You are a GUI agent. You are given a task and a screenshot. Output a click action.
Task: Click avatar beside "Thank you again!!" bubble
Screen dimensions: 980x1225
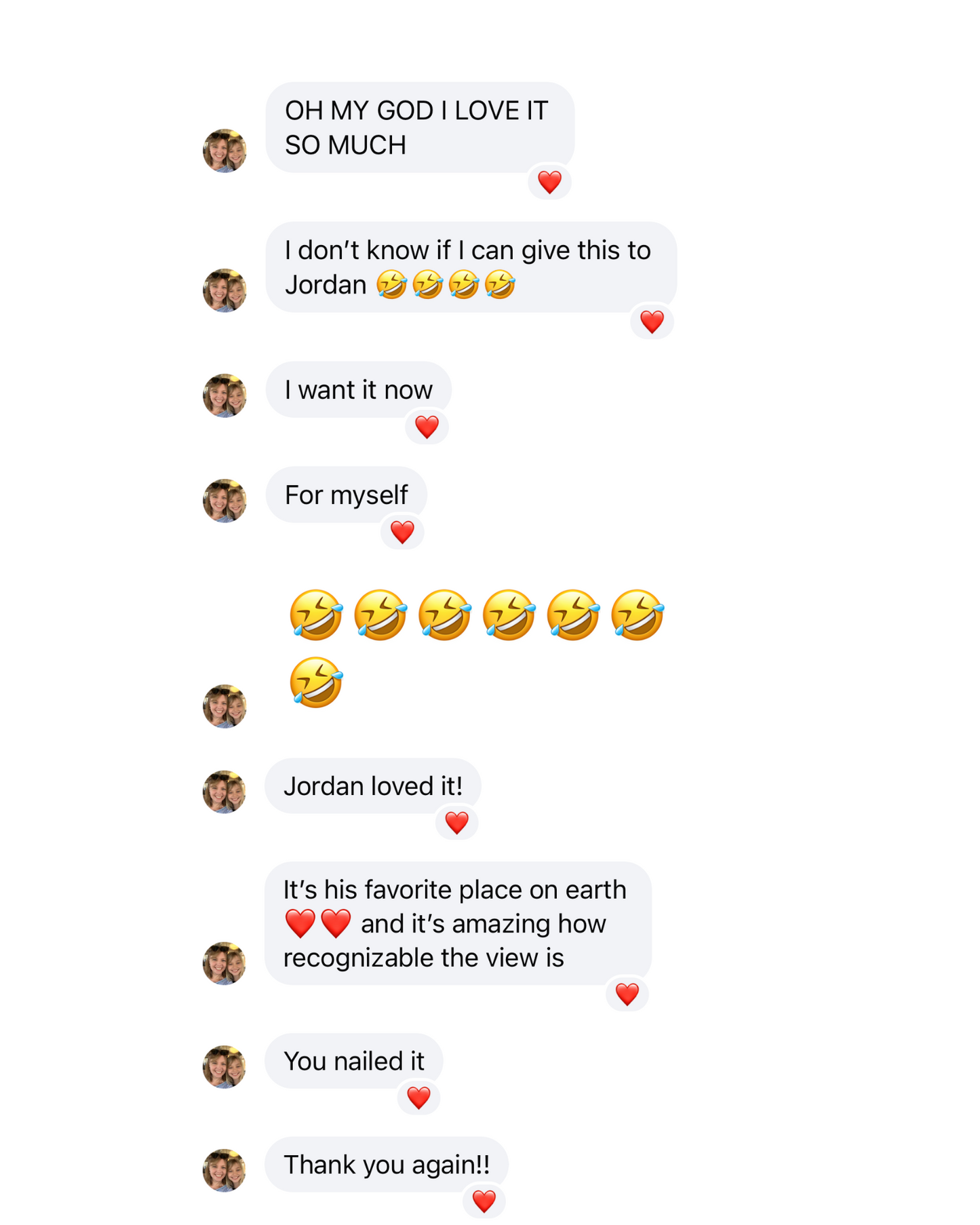[224, 1170]
